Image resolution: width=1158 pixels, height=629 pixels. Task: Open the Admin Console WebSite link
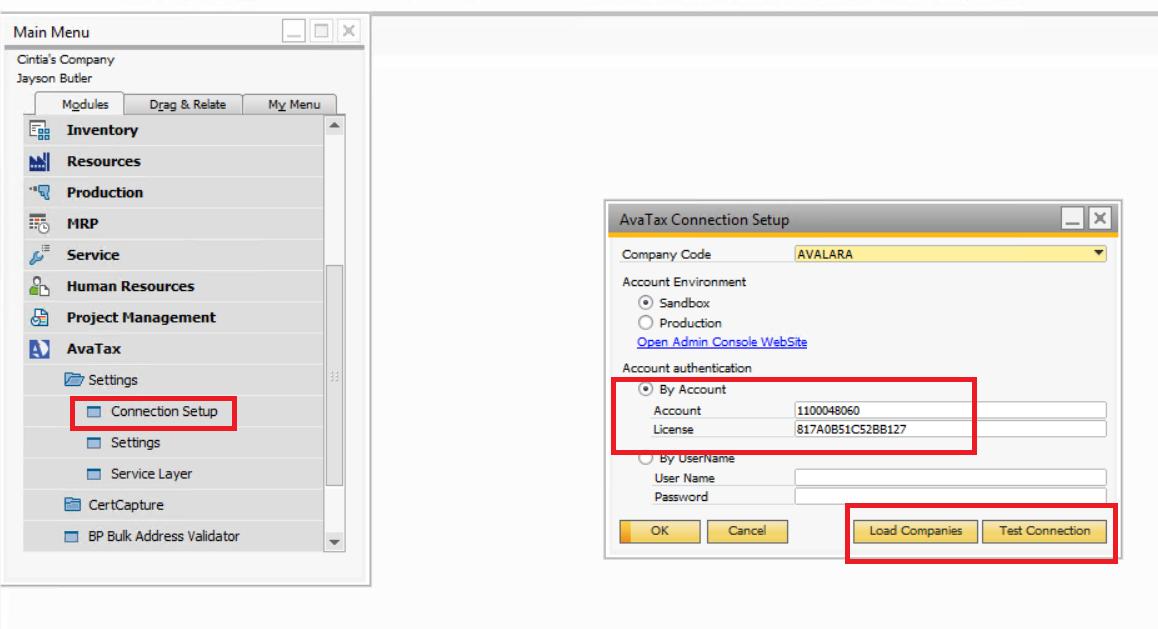click(x=722, y=342)
